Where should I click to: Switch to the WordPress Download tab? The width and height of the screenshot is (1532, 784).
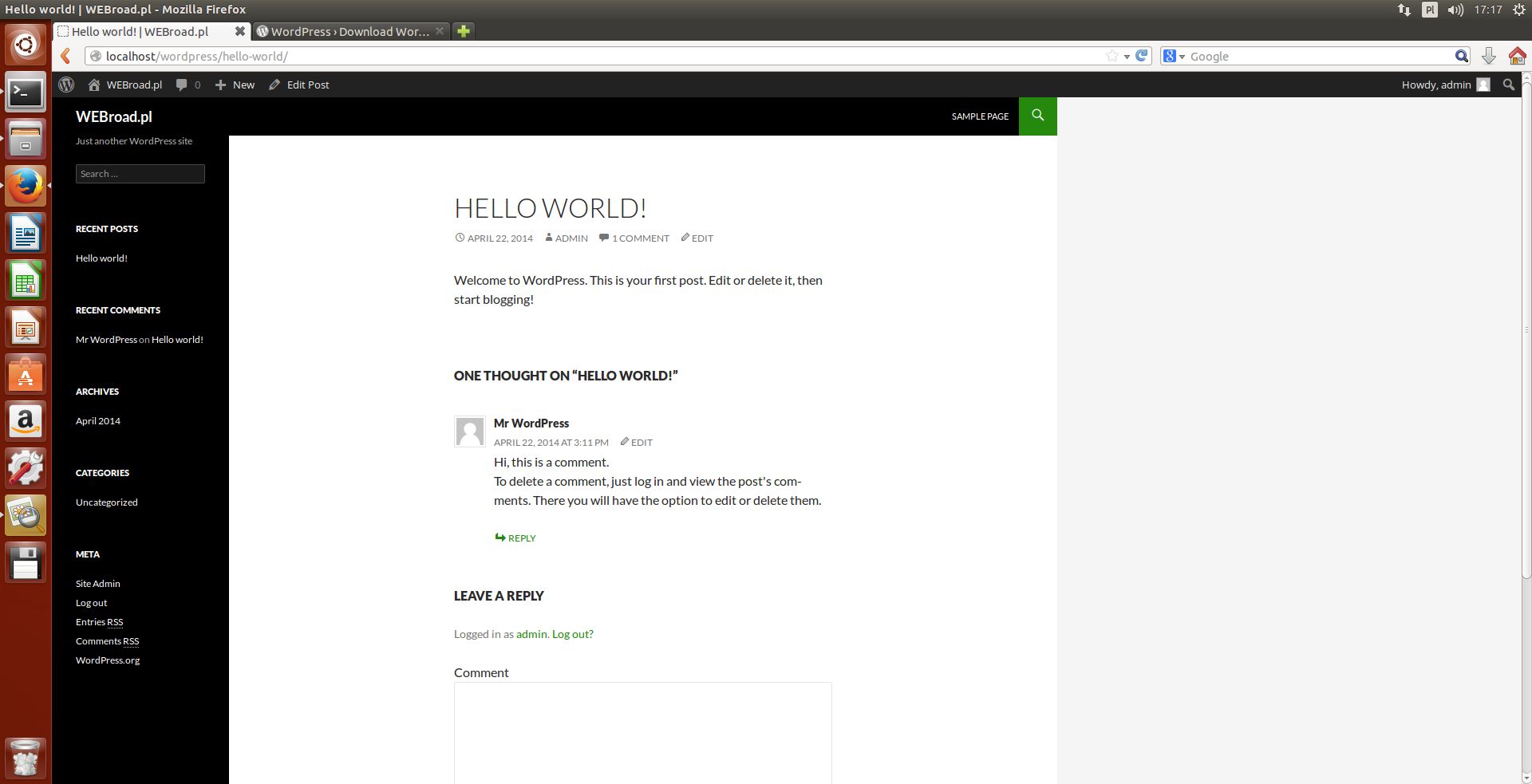(349, 31)
